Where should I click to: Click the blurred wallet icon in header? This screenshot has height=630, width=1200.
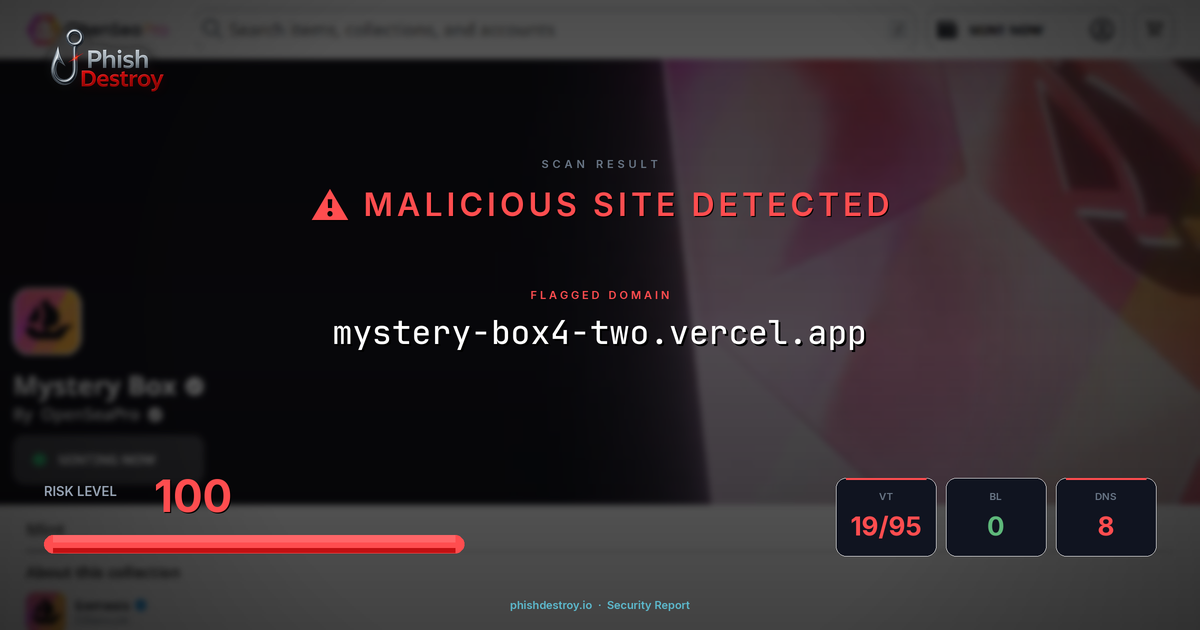946,29
